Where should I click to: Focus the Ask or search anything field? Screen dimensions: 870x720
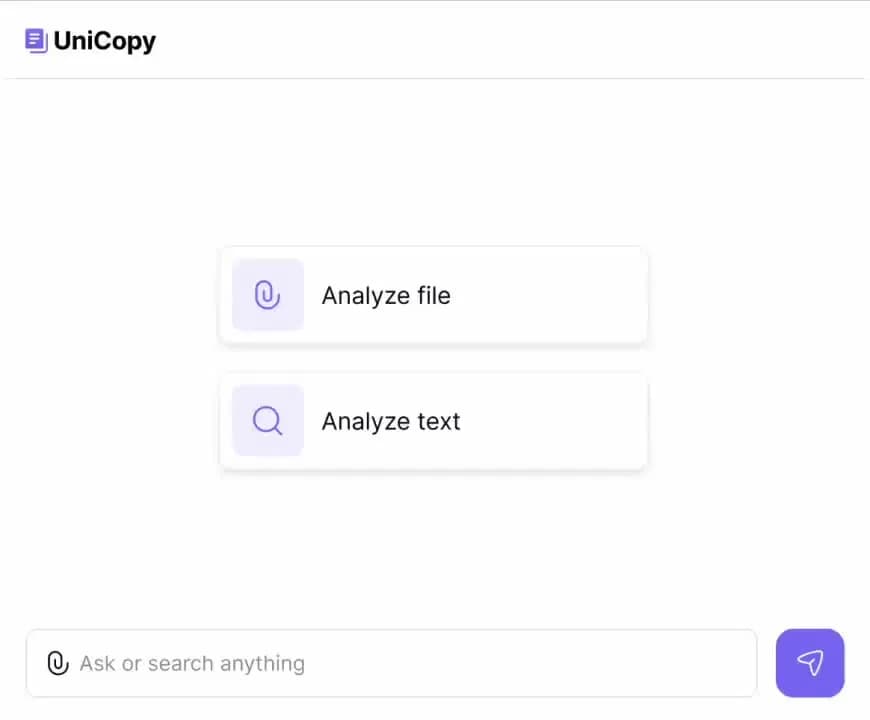click(392, 663)
